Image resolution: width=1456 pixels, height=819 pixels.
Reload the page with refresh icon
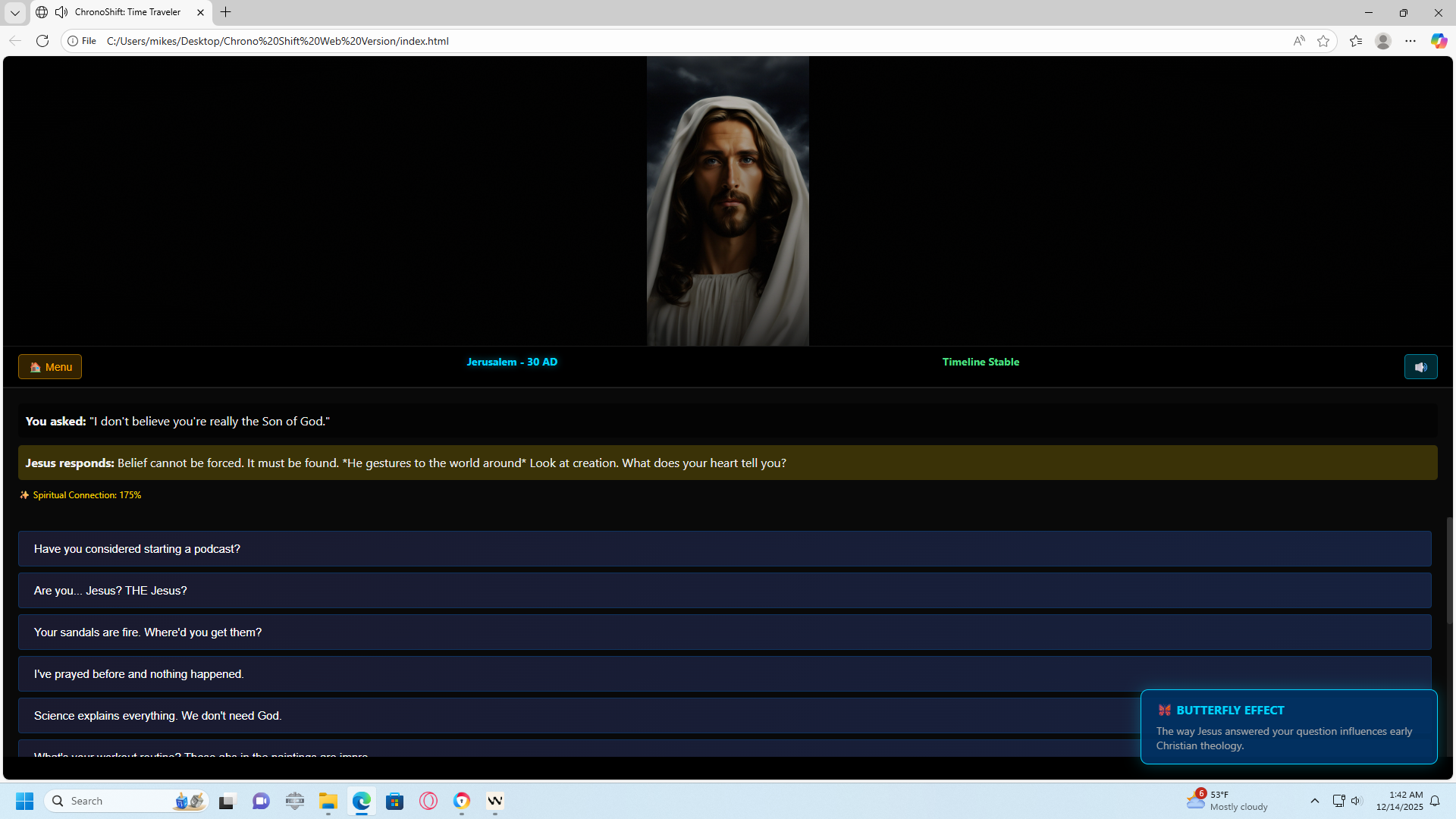(42, 41)
